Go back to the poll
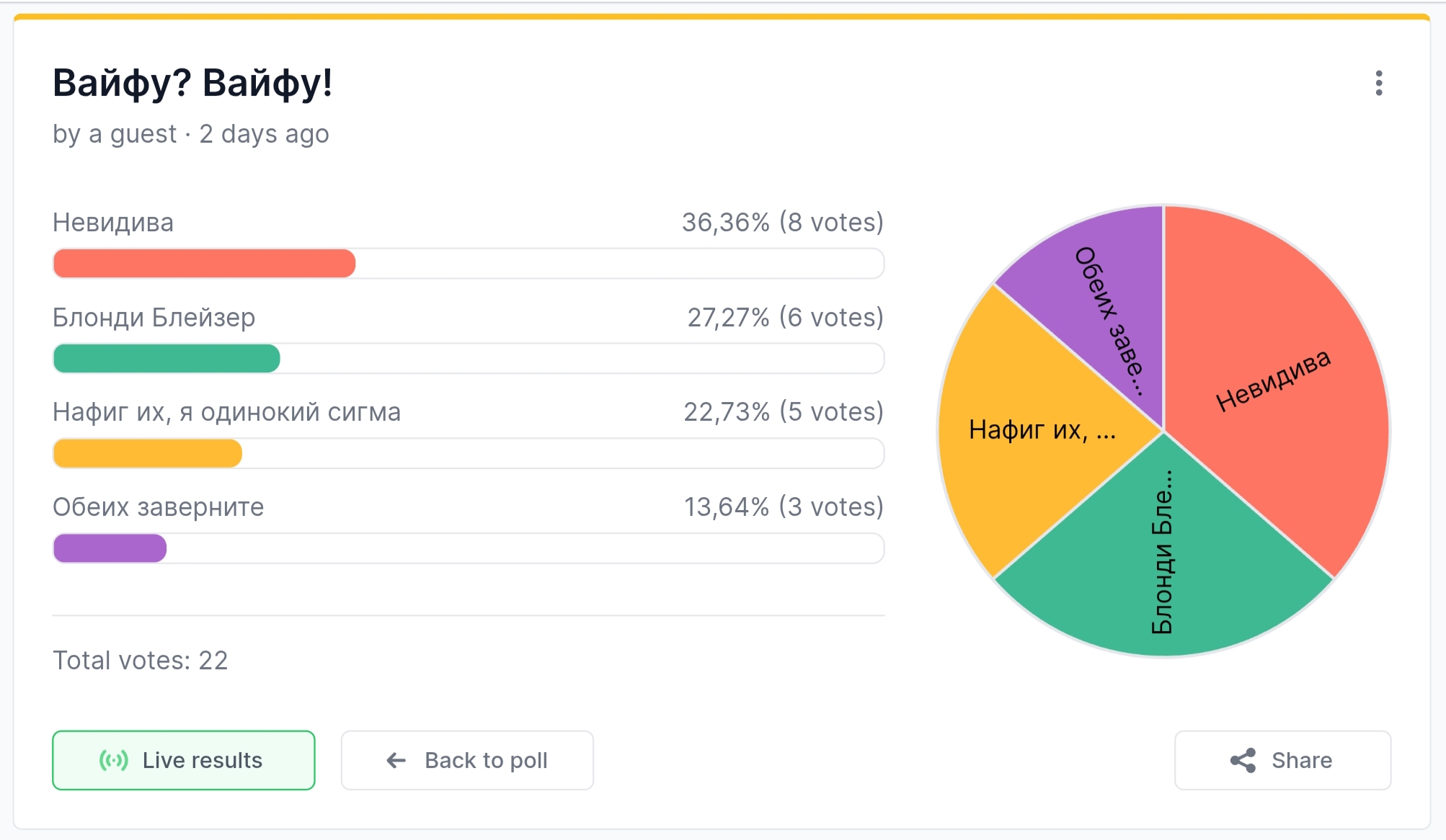1446x840 pixels. (467, 760)
